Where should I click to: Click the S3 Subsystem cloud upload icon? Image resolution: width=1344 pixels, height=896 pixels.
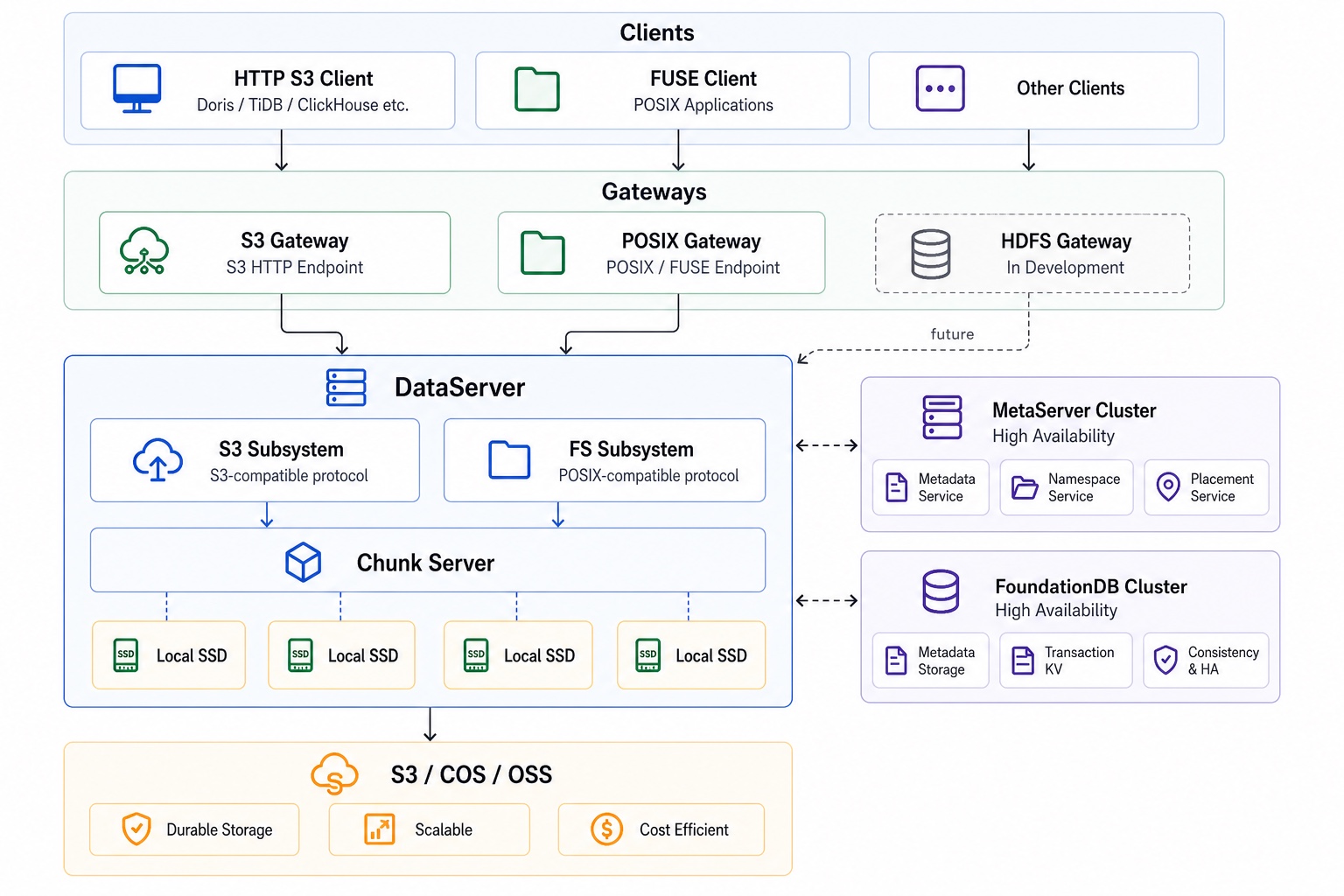(157, 460)
